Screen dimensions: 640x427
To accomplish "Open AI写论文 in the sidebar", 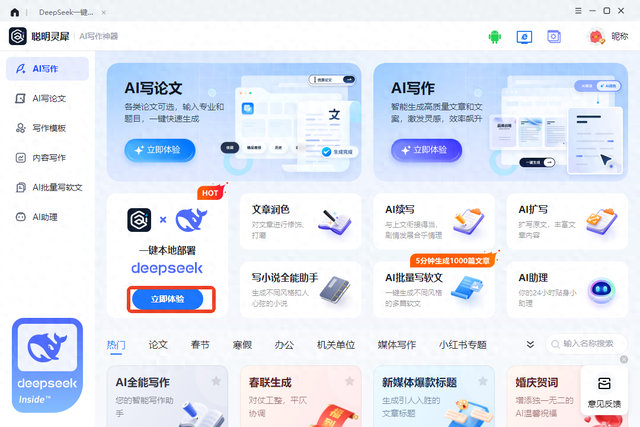I will 47,98.
